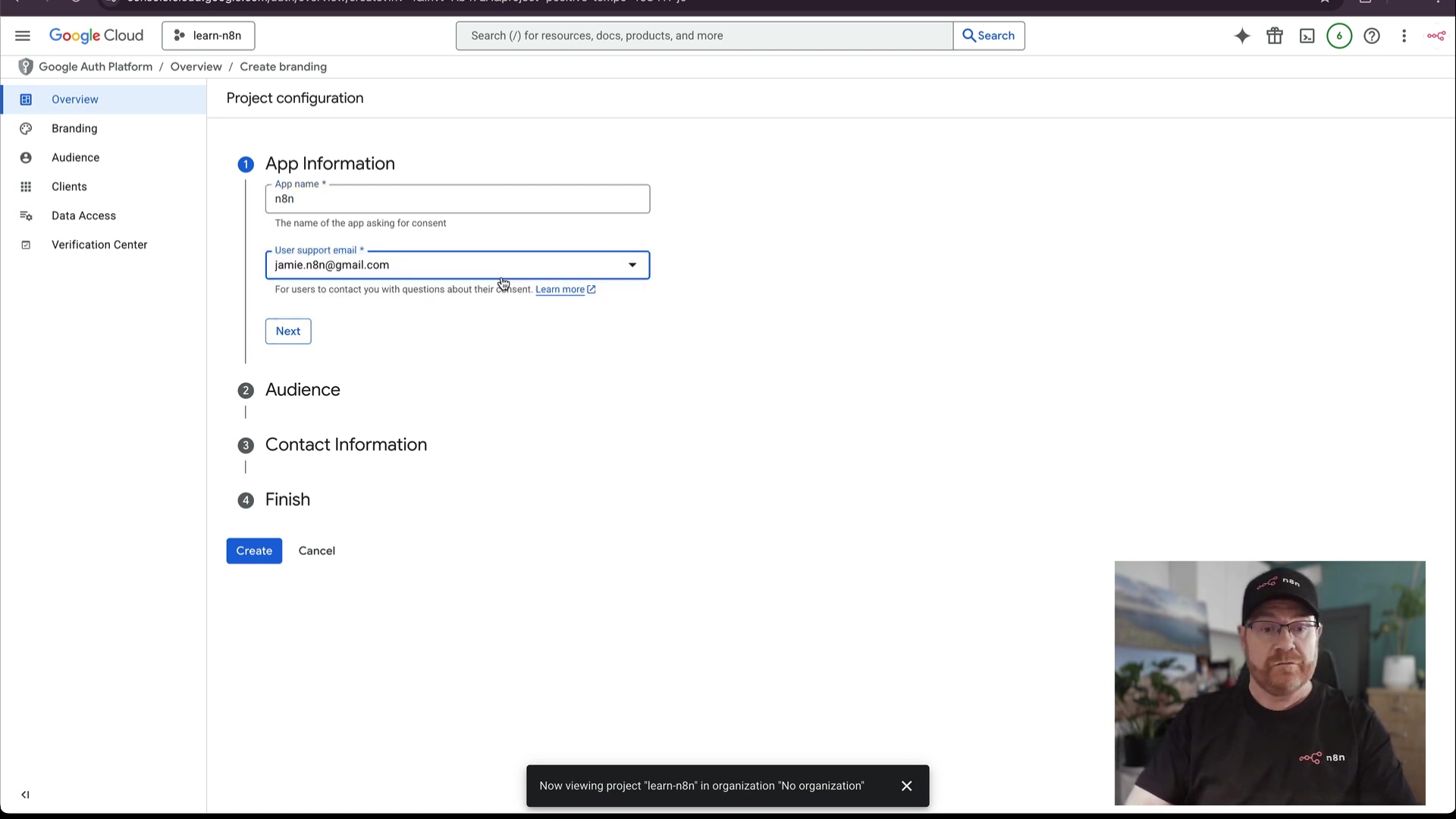1456x819 pixels.
Task: Open the three-dot settings menu
Action: tap(1404, 36)
